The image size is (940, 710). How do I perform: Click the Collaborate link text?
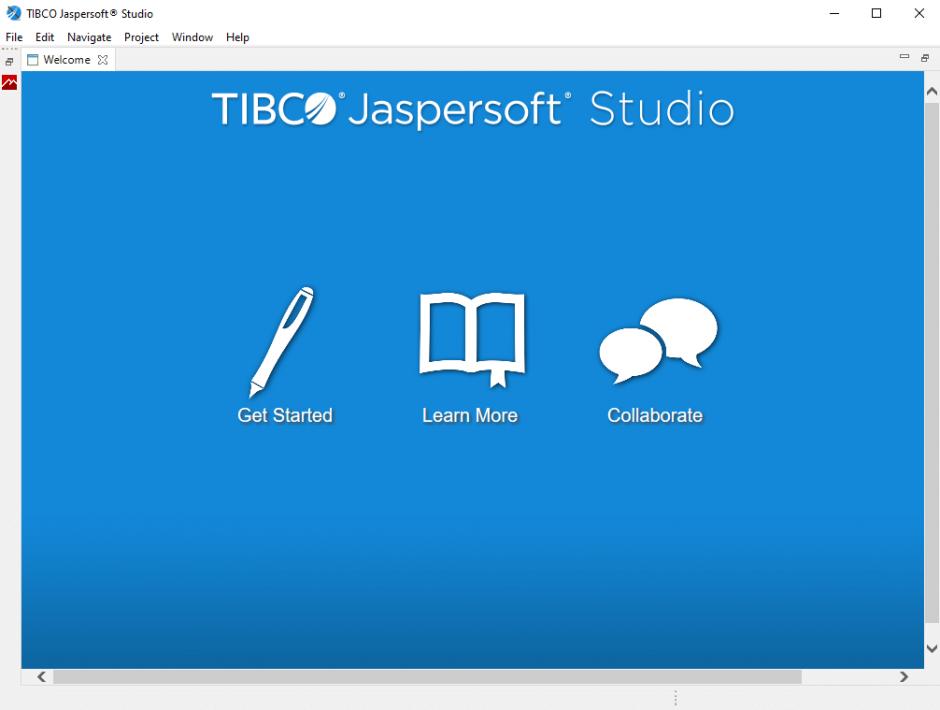[x=655, y=415]
